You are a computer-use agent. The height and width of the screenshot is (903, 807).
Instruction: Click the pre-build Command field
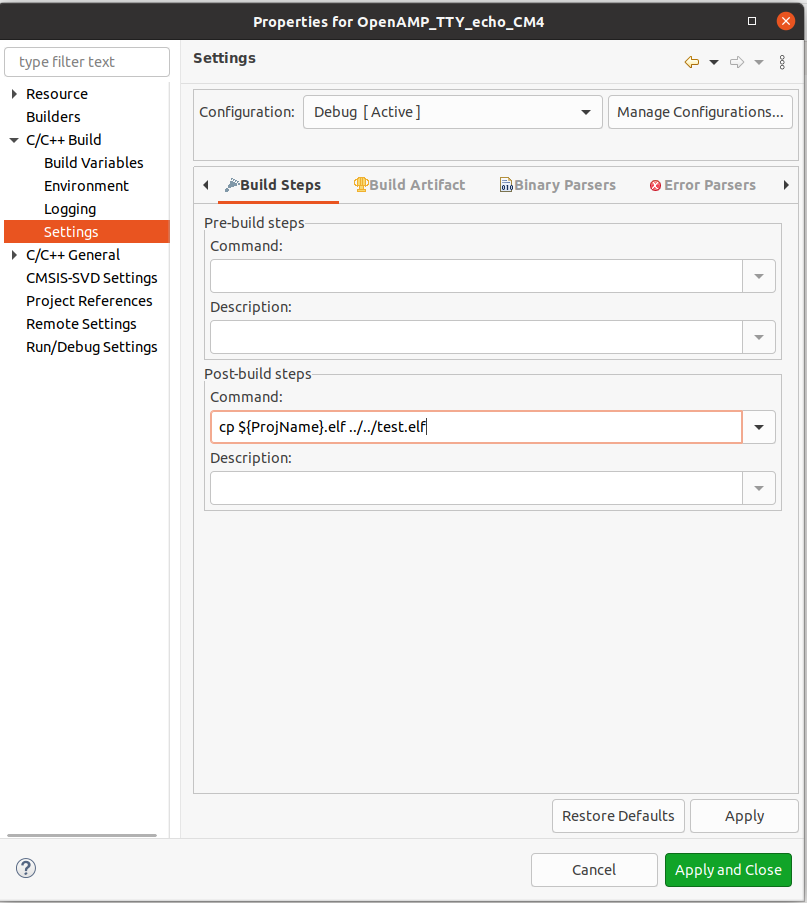coord(476,276)
